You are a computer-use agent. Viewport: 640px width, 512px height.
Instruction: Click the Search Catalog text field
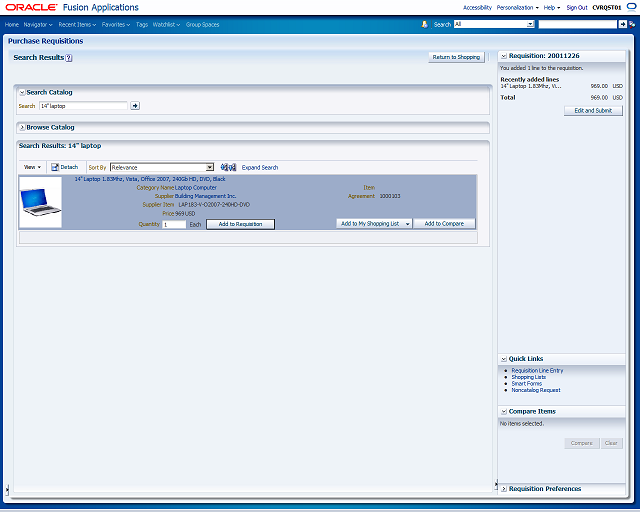[x=84, y=106]
